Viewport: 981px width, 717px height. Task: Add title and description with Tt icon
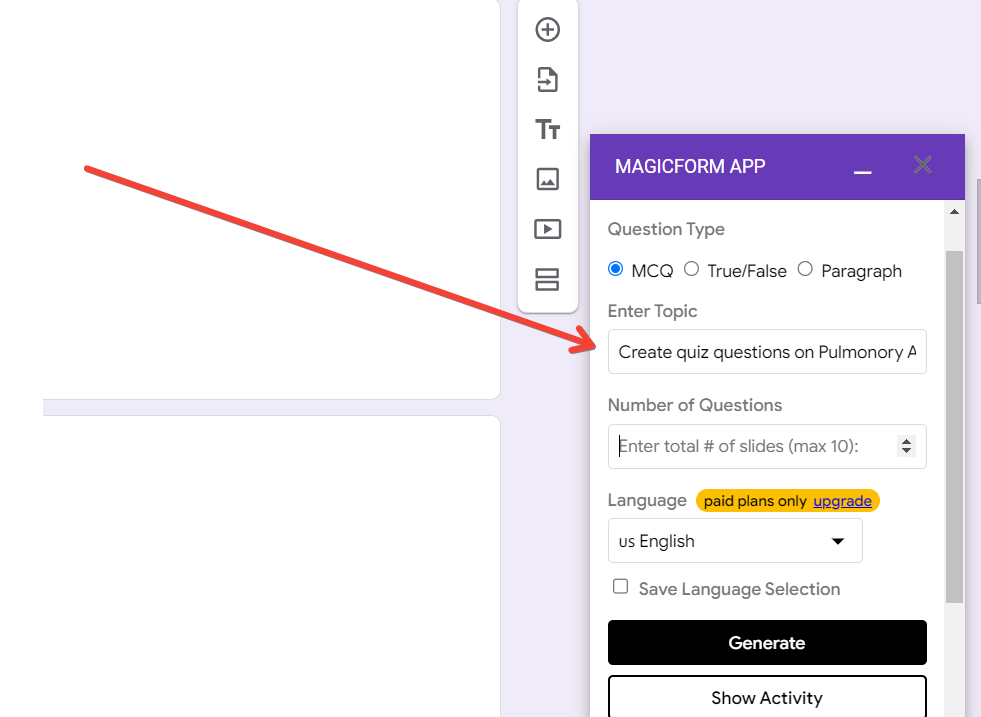(547, 130)
